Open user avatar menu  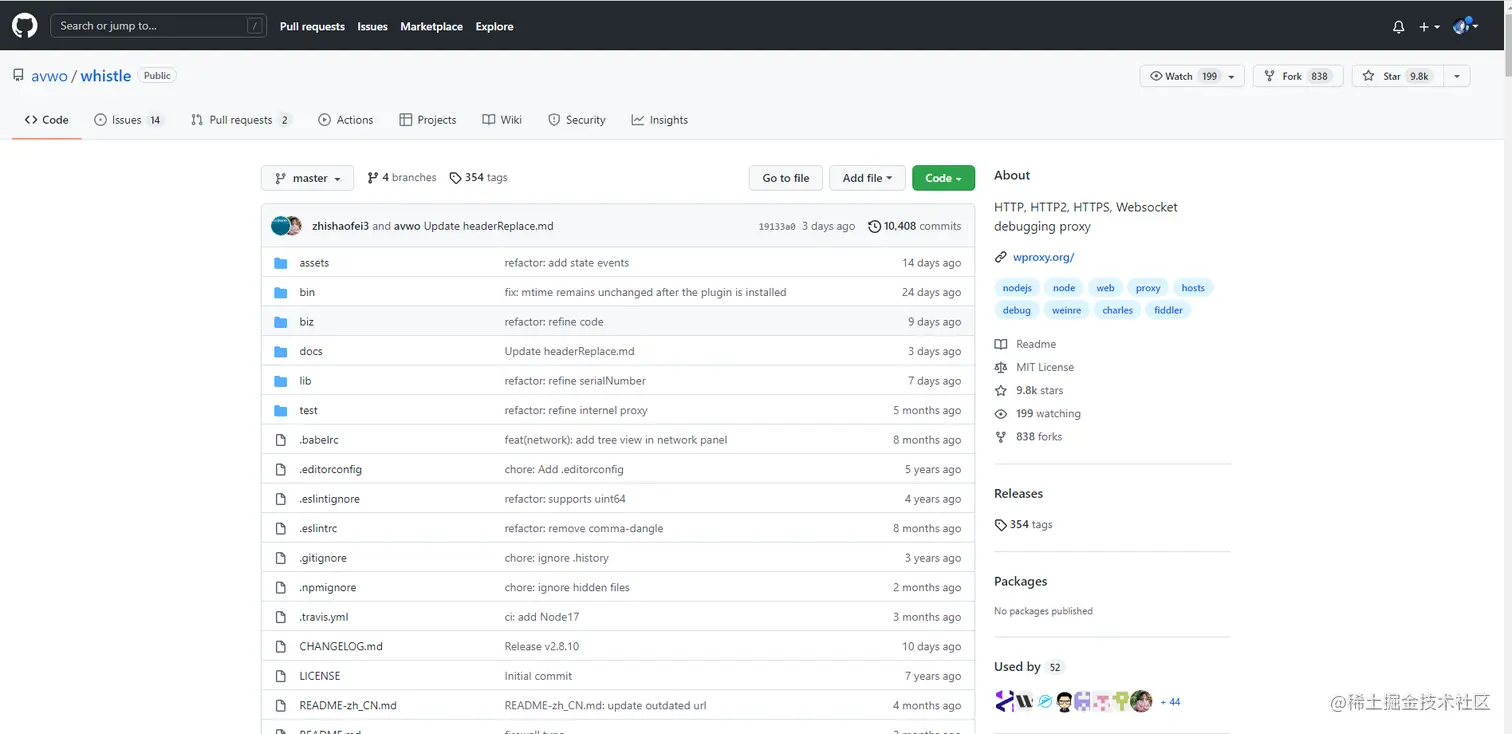coord(1466,26)
